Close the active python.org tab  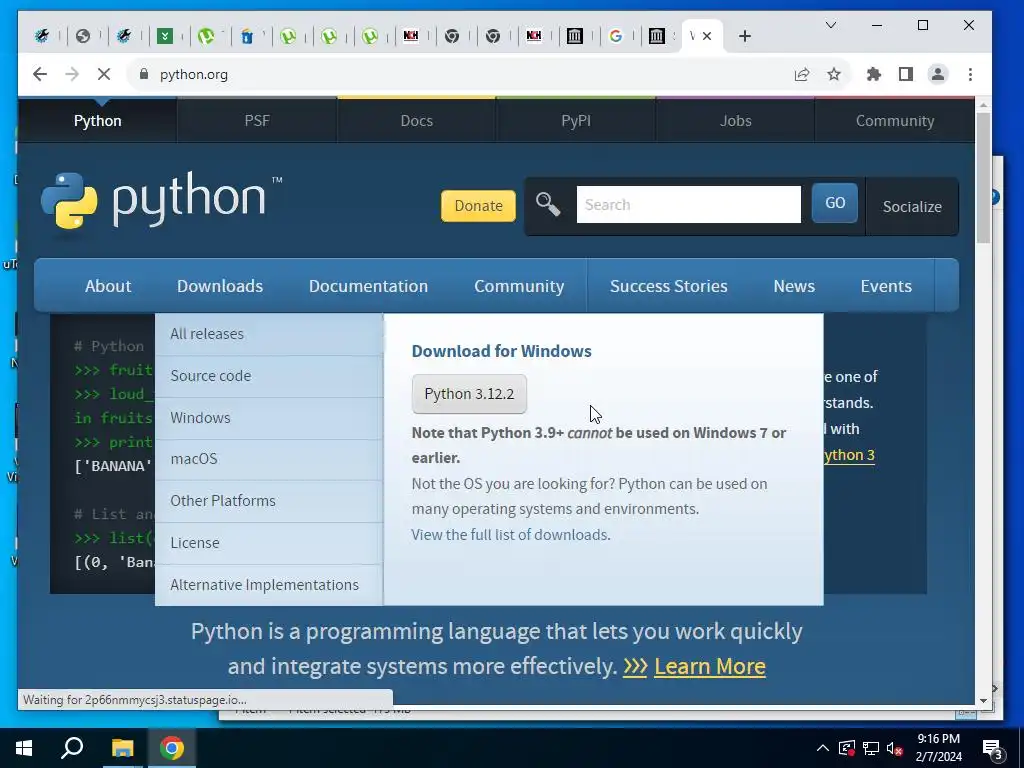point(707,36)
